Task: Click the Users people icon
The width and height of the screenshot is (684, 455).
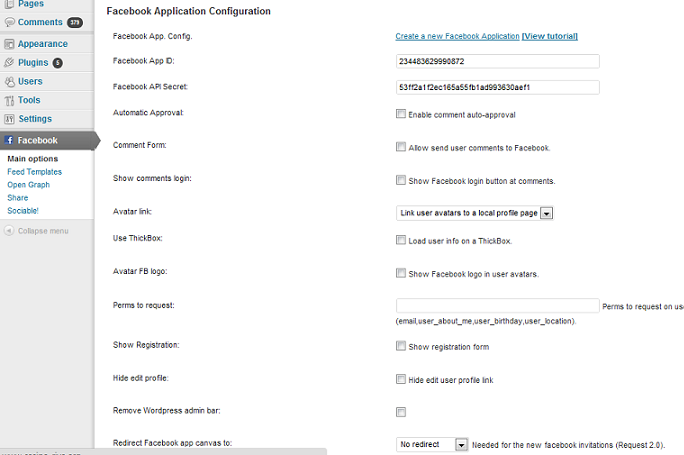Action: tap(9, 82)
